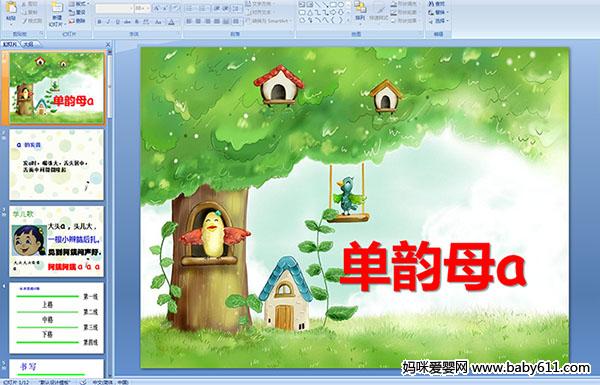
Task: Switch to the Outline tab in the side pane
Action: 28,44
